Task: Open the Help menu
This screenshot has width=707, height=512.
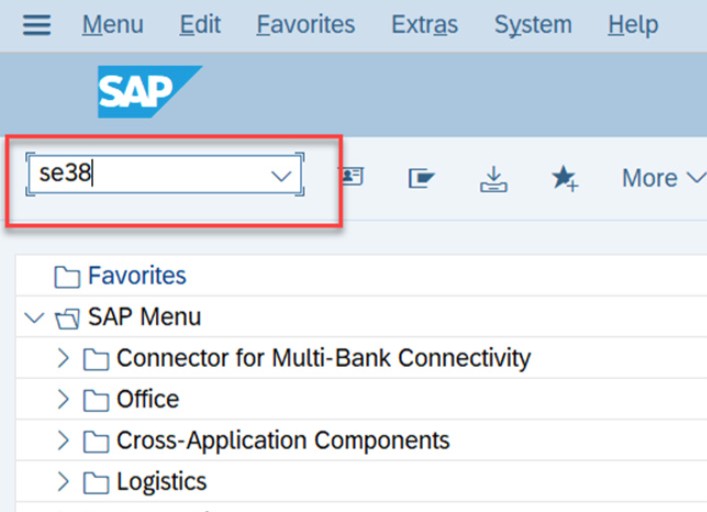Action: pyautogui.click(x=633, y=25)
